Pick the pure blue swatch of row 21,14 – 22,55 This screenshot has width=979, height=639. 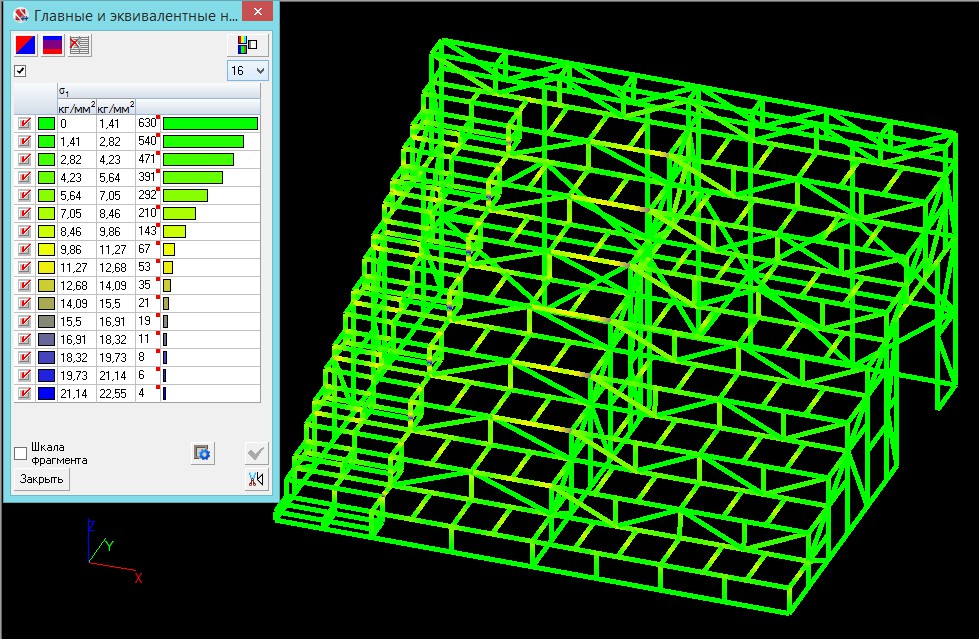click(x=46, y=394)
